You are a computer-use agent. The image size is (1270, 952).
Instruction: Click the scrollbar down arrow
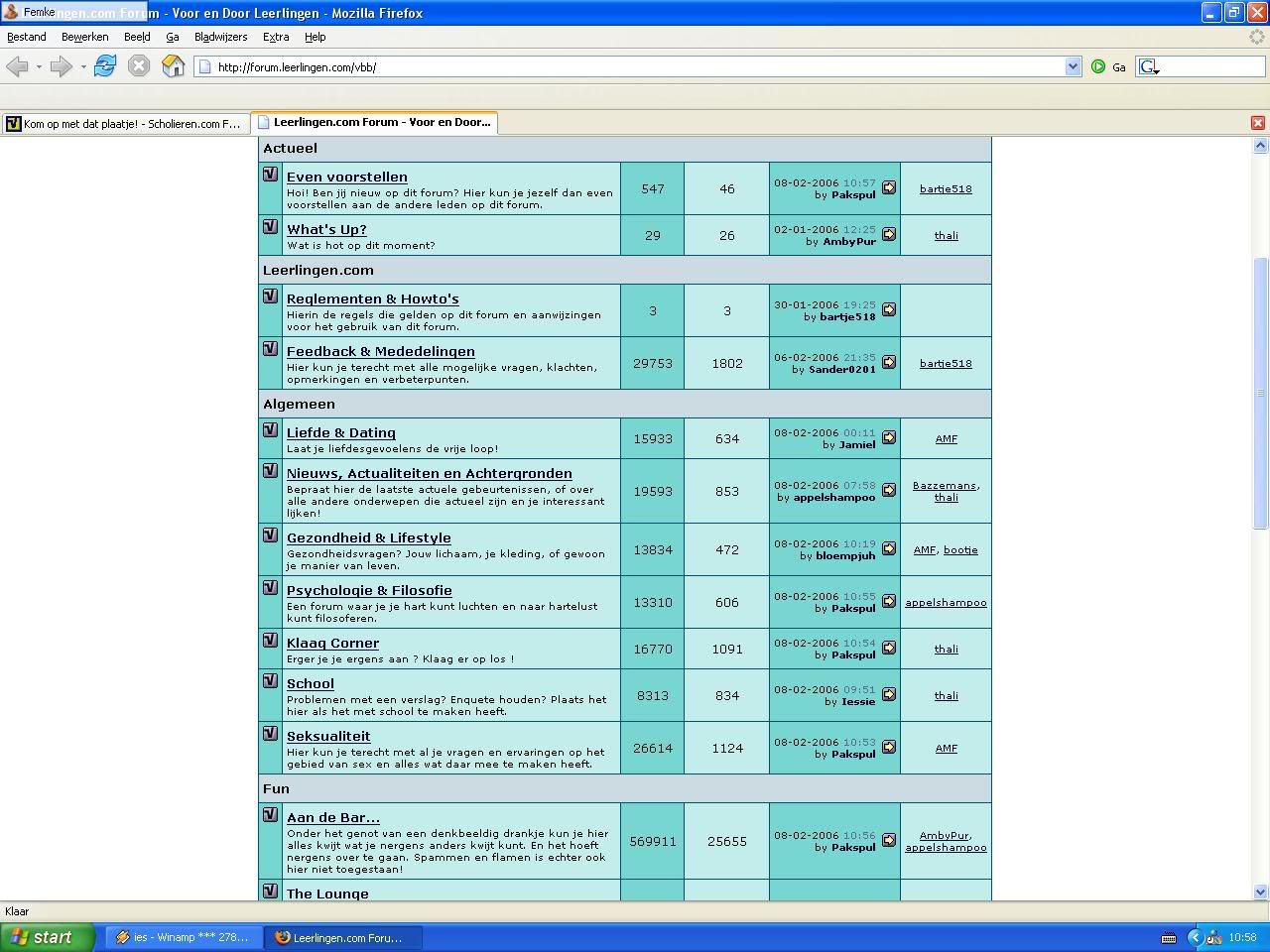click(x=1261, y=892)
